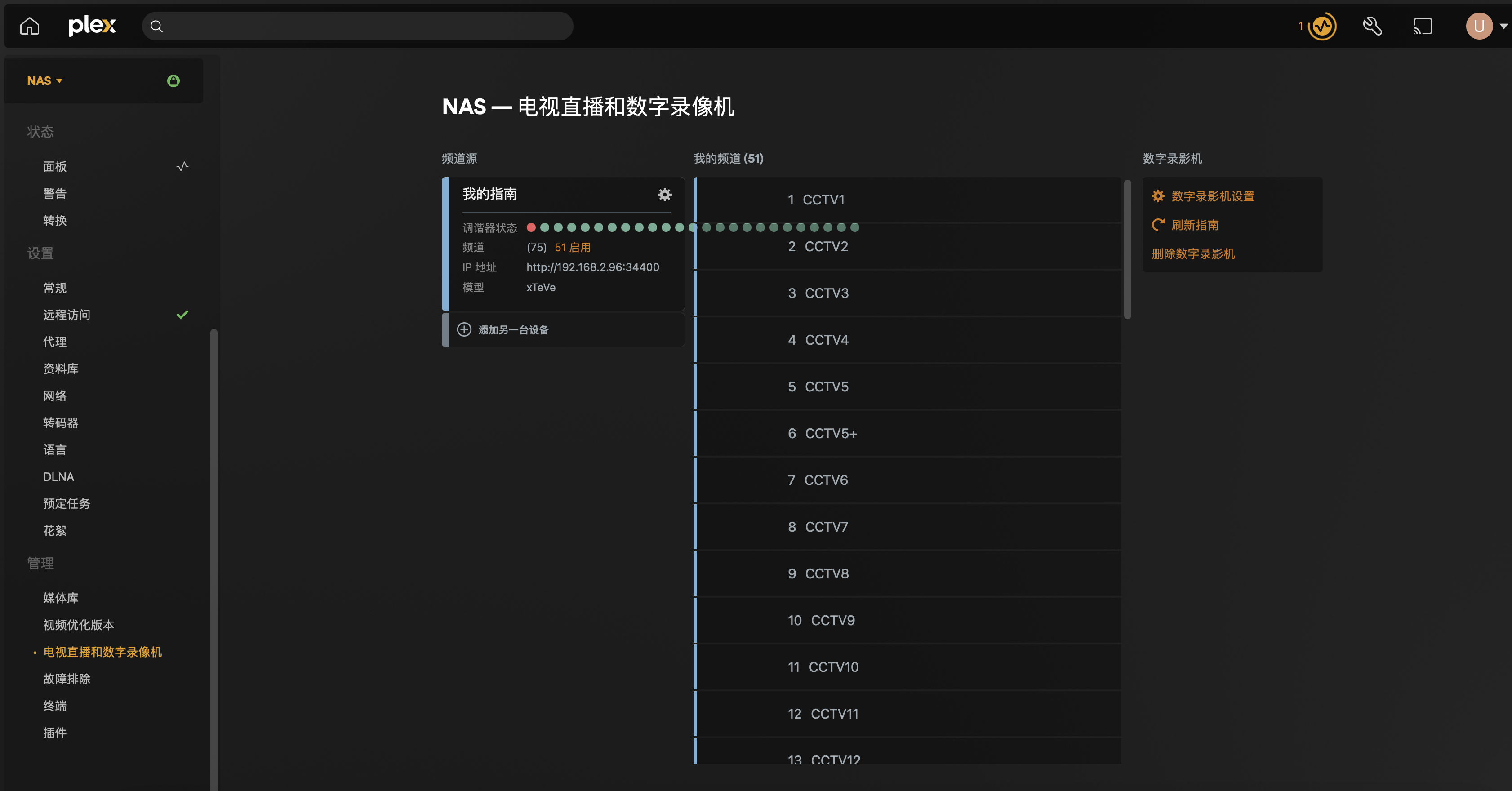This screenshot has width=1512, height=791.
Task: Click the red tuner status dot
Action: point(531,228)
